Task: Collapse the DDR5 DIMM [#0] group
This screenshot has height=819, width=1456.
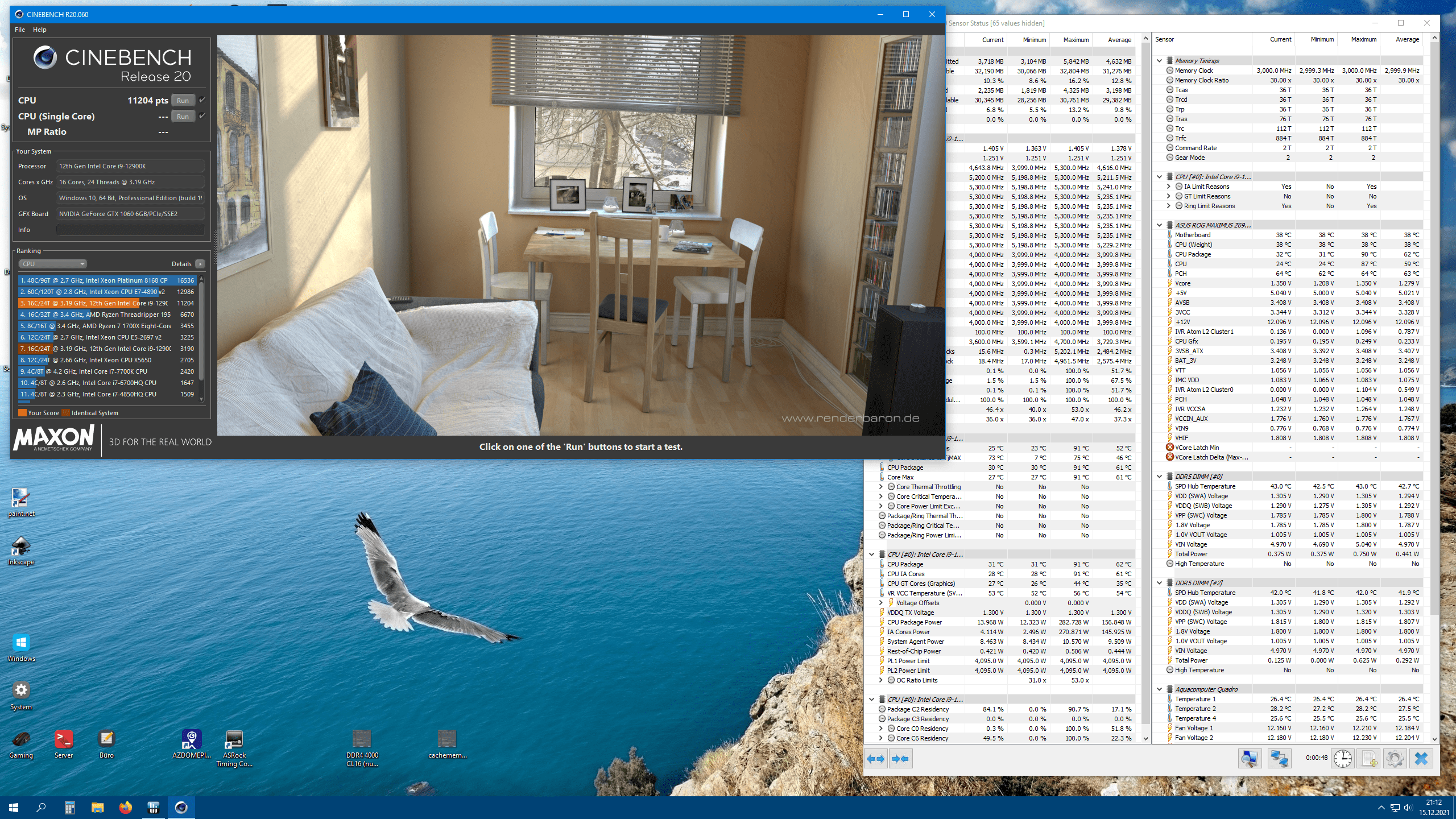Action: point(1159,477)
